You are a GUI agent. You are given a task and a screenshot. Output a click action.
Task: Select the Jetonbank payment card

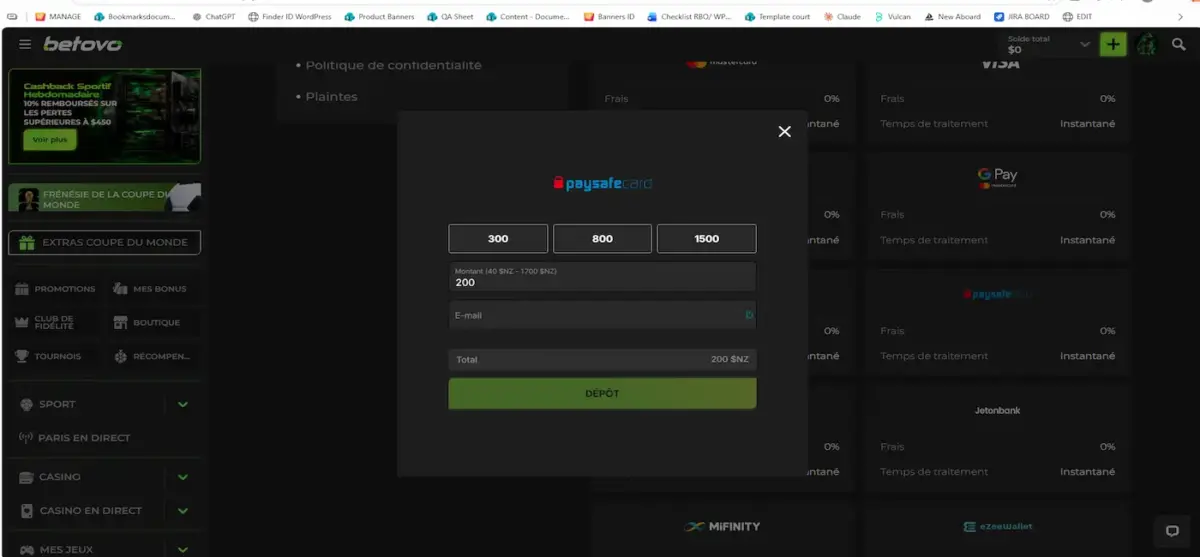pos(997,439)
